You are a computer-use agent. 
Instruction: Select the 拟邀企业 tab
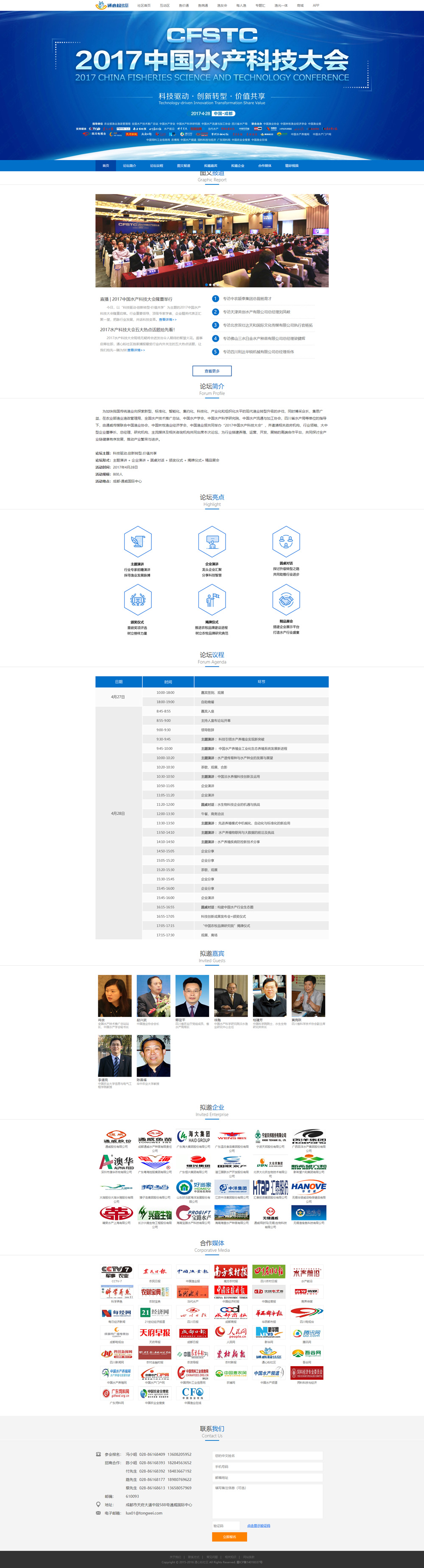point(237,166)
